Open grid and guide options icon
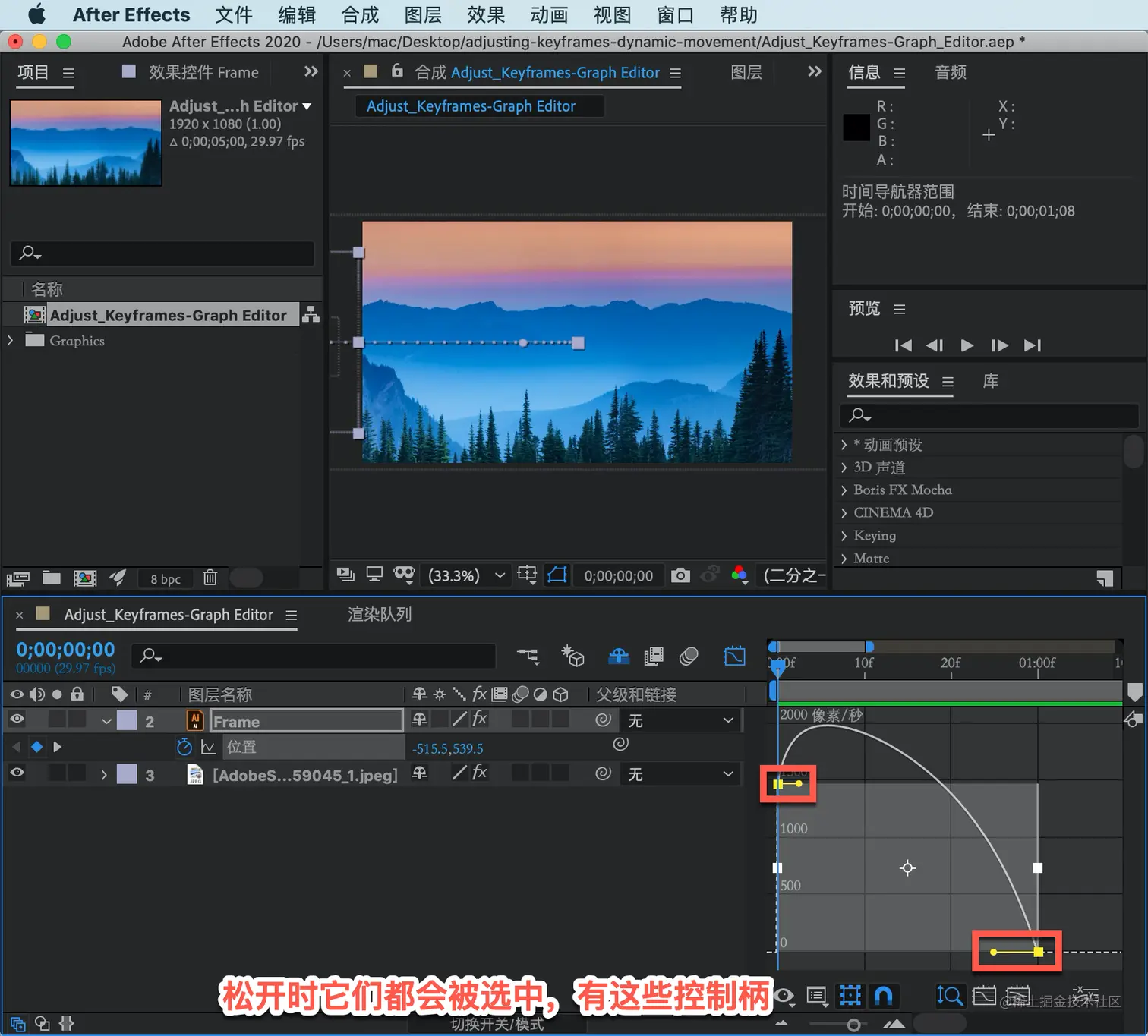This screenshot has width=1148, height=1036. coord(527,575)
